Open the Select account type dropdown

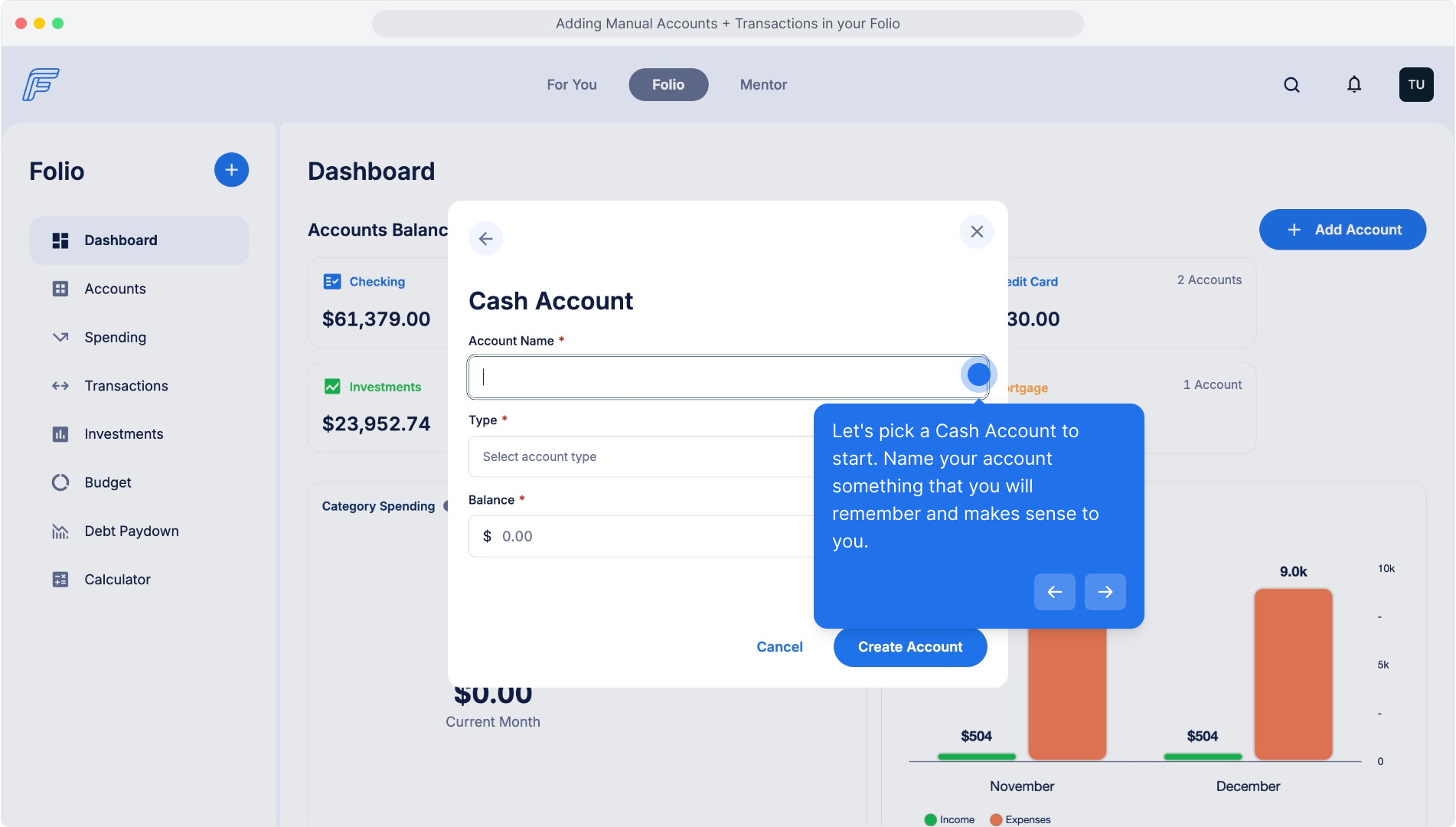pos(641,456)
